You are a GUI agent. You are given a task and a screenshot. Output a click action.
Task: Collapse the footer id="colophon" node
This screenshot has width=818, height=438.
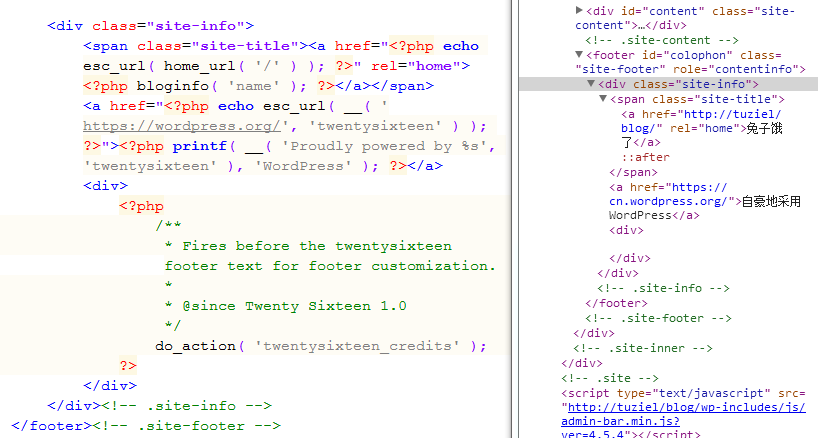[579, 55]
